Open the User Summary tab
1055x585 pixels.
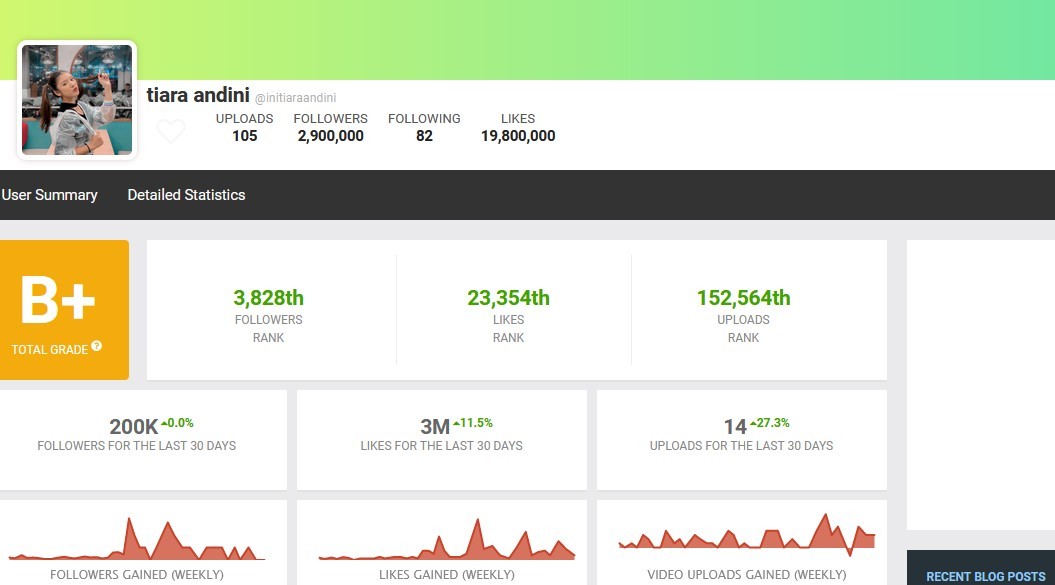pyautogui.click(x=49, y=195)
